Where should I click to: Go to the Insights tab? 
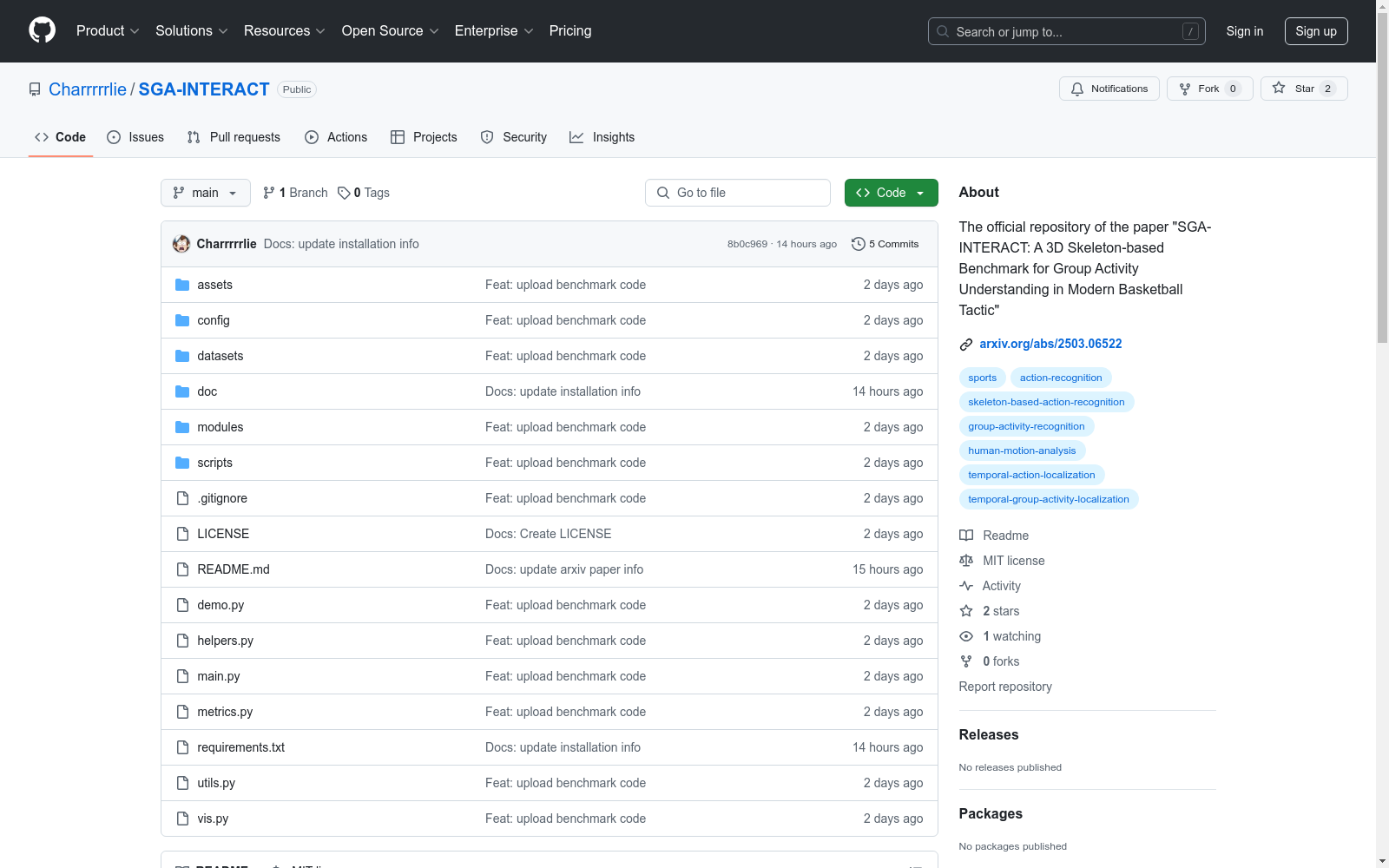pyautogui.click(x=602, y=137)
